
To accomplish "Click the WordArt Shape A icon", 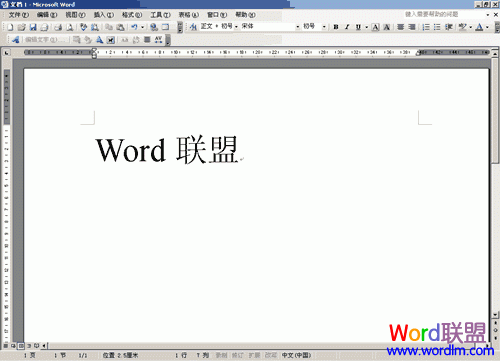I will [99, 40].
